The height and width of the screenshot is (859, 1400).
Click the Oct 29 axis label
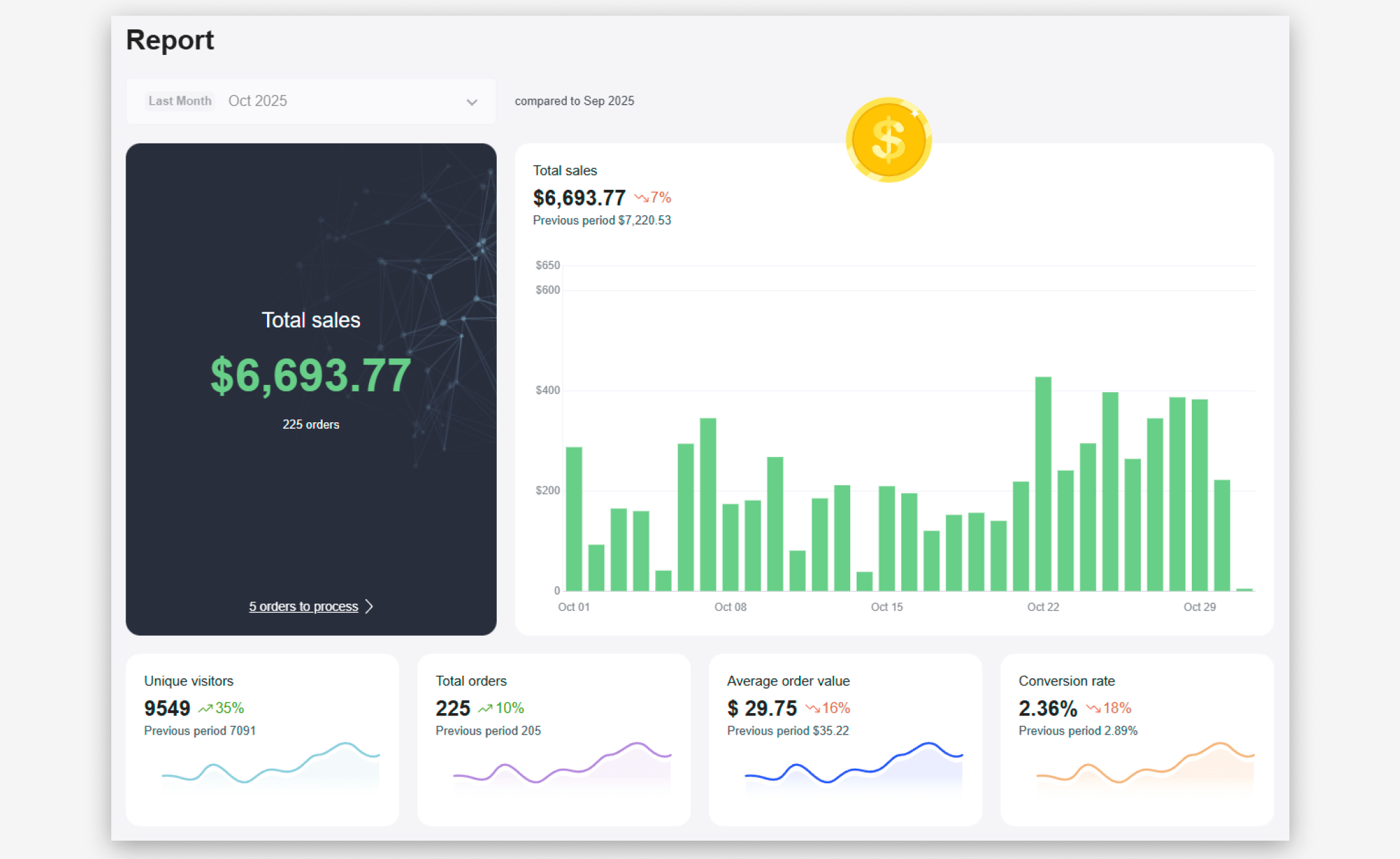coord(1199,607)
